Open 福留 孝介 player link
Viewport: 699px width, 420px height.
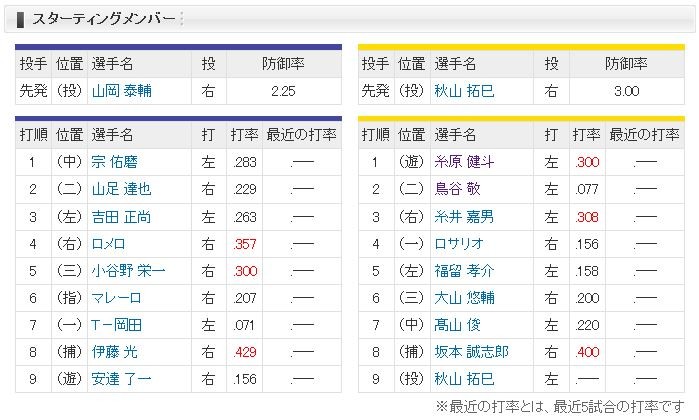pyautogui.click(x=467, y=270)
